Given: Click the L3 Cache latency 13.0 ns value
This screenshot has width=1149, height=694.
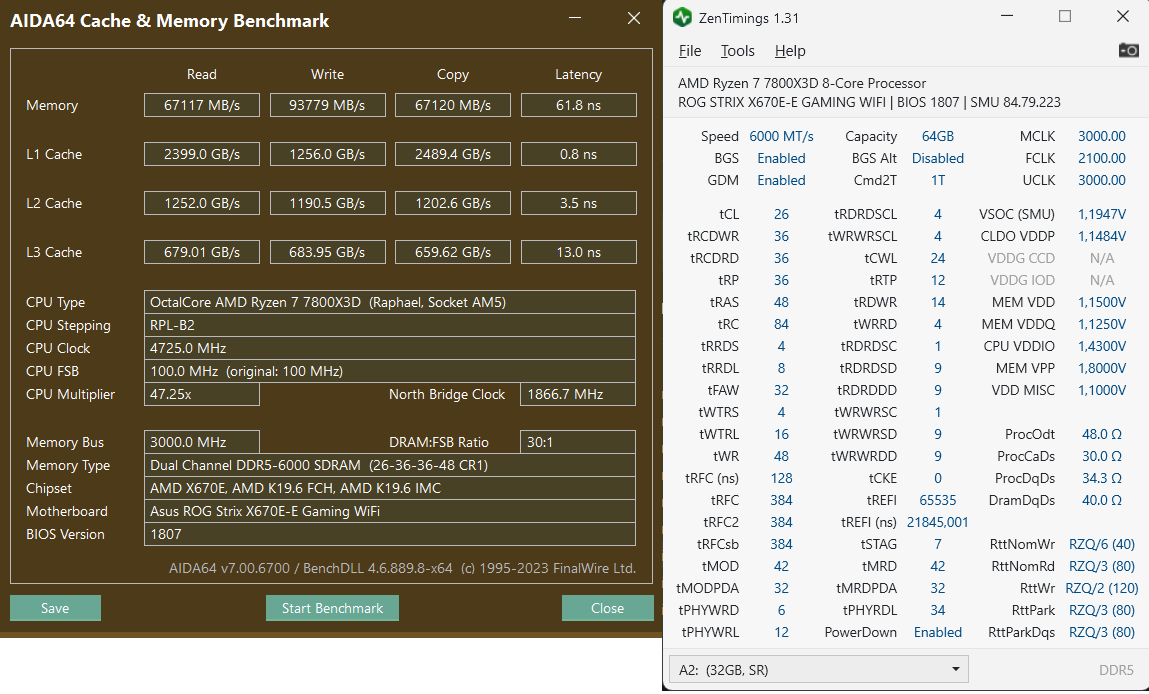Looking at the screenshot, I should pyautogui.click(x=579, y=252).
